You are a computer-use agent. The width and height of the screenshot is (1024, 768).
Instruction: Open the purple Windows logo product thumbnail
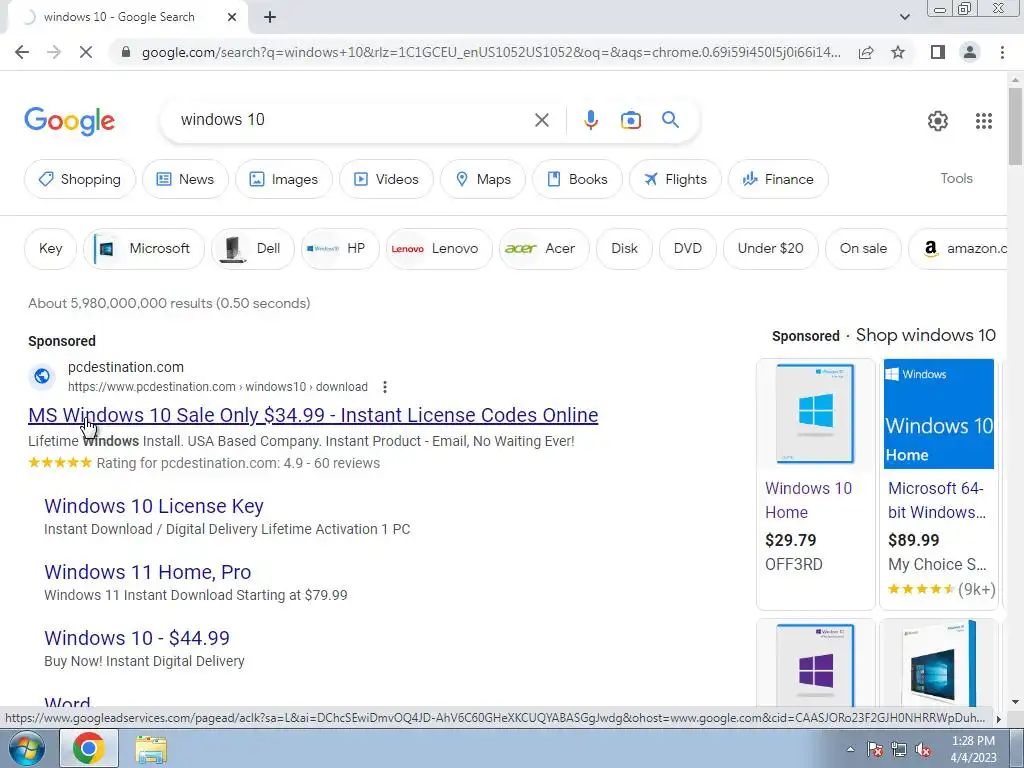click(815, 665)
